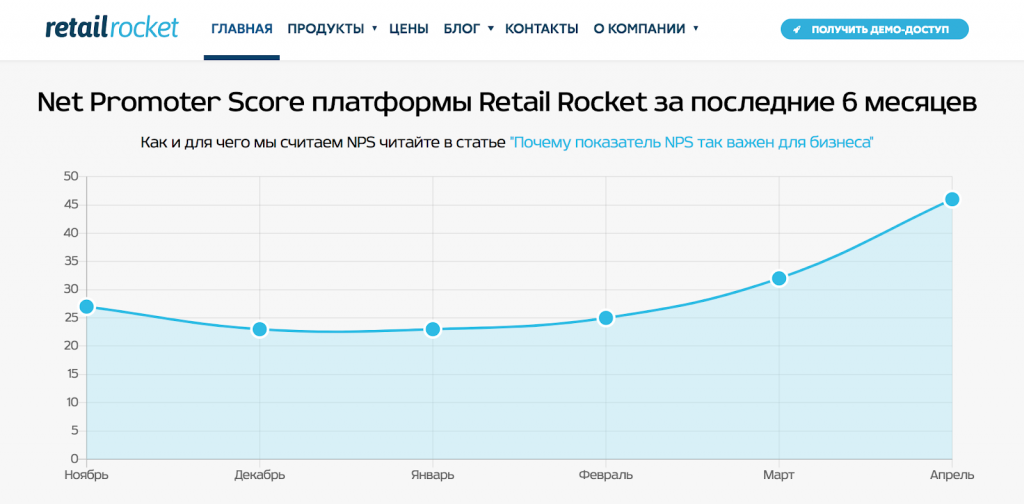Screen dimensions: 1024x504
Task: Click the Январь axis label
Action: point(432,475)
